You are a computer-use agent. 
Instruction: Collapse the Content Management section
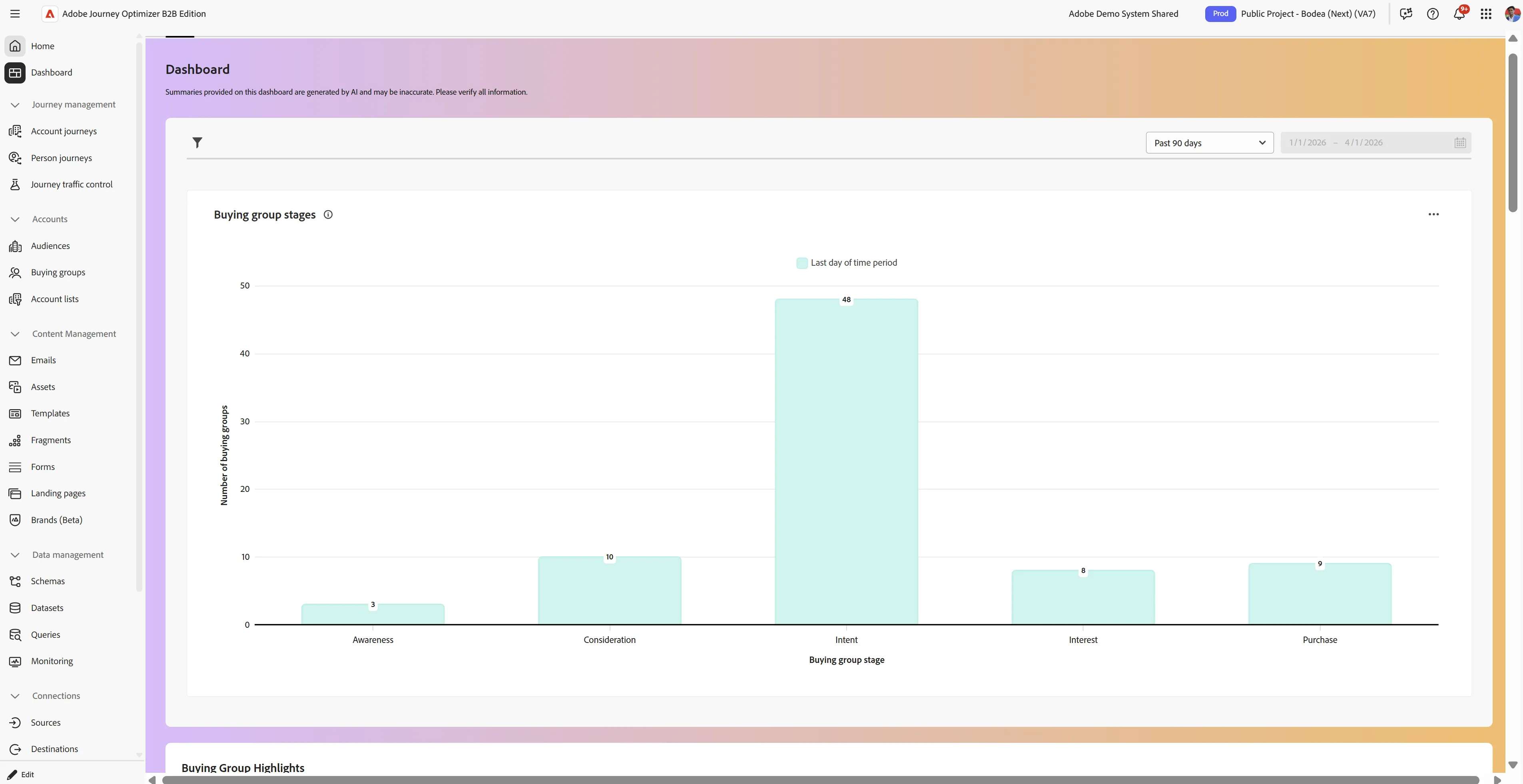click(x=15, y=334)
